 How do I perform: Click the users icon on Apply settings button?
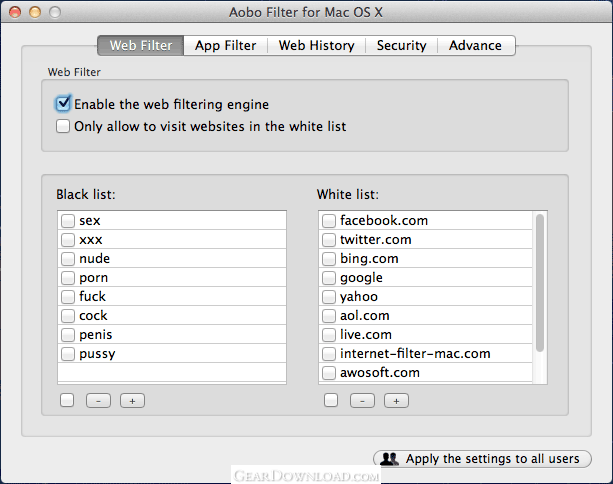point(390,459)
